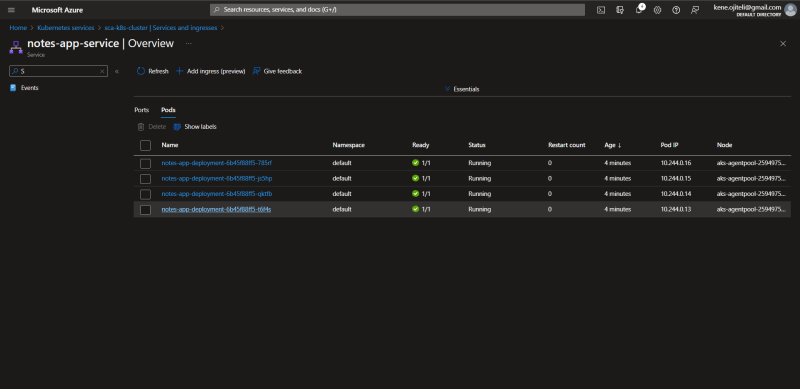The width and height of the screenshot is (800, 389).
Task: Sort by the Name column header
Action: (170, 145)
